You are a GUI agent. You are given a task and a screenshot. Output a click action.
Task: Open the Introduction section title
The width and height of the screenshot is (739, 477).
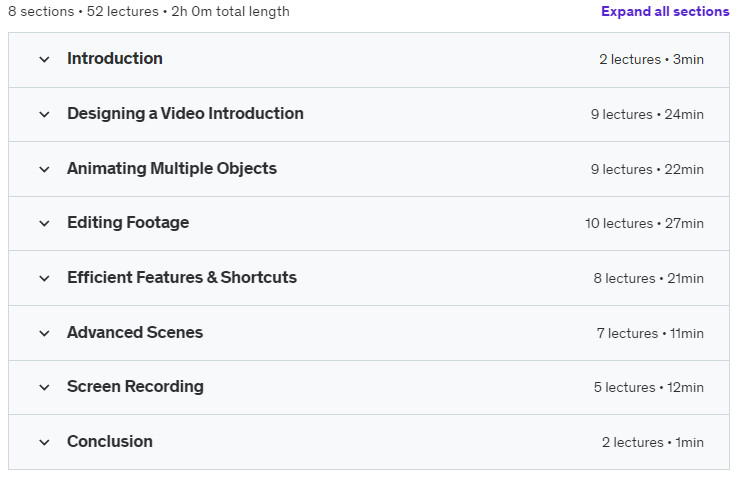pyautogui.click(x=115, y=58)
